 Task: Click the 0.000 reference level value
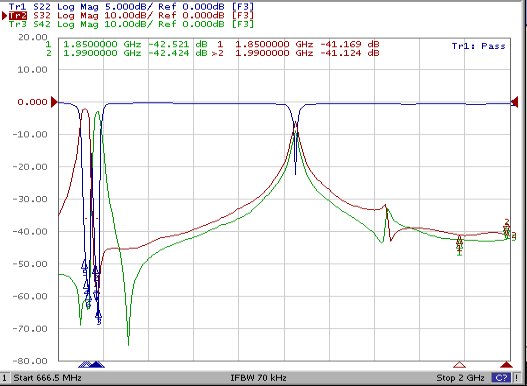(x=32, y=102)
